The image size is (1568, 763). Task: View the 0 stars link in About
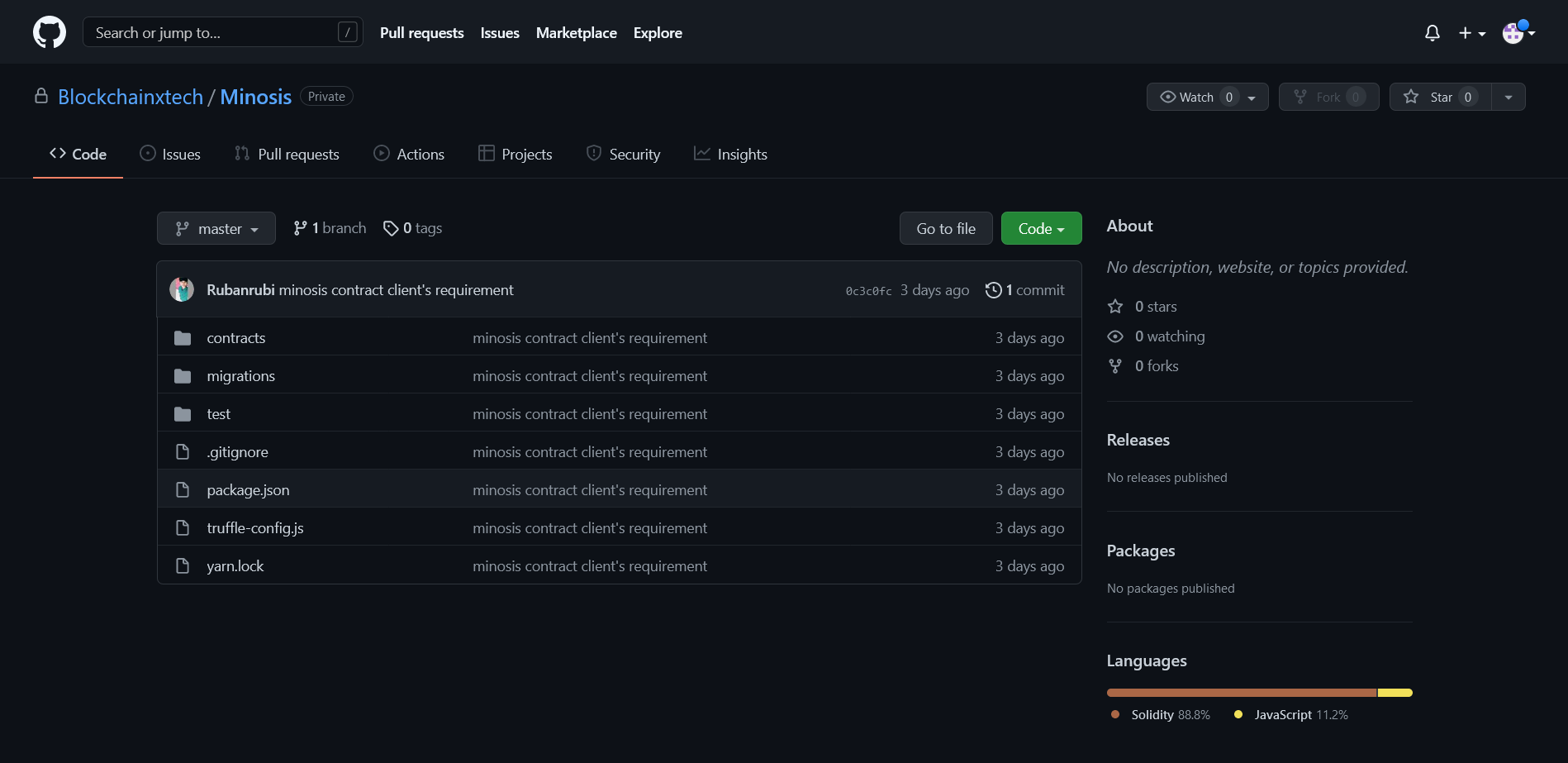(1143, 307)
